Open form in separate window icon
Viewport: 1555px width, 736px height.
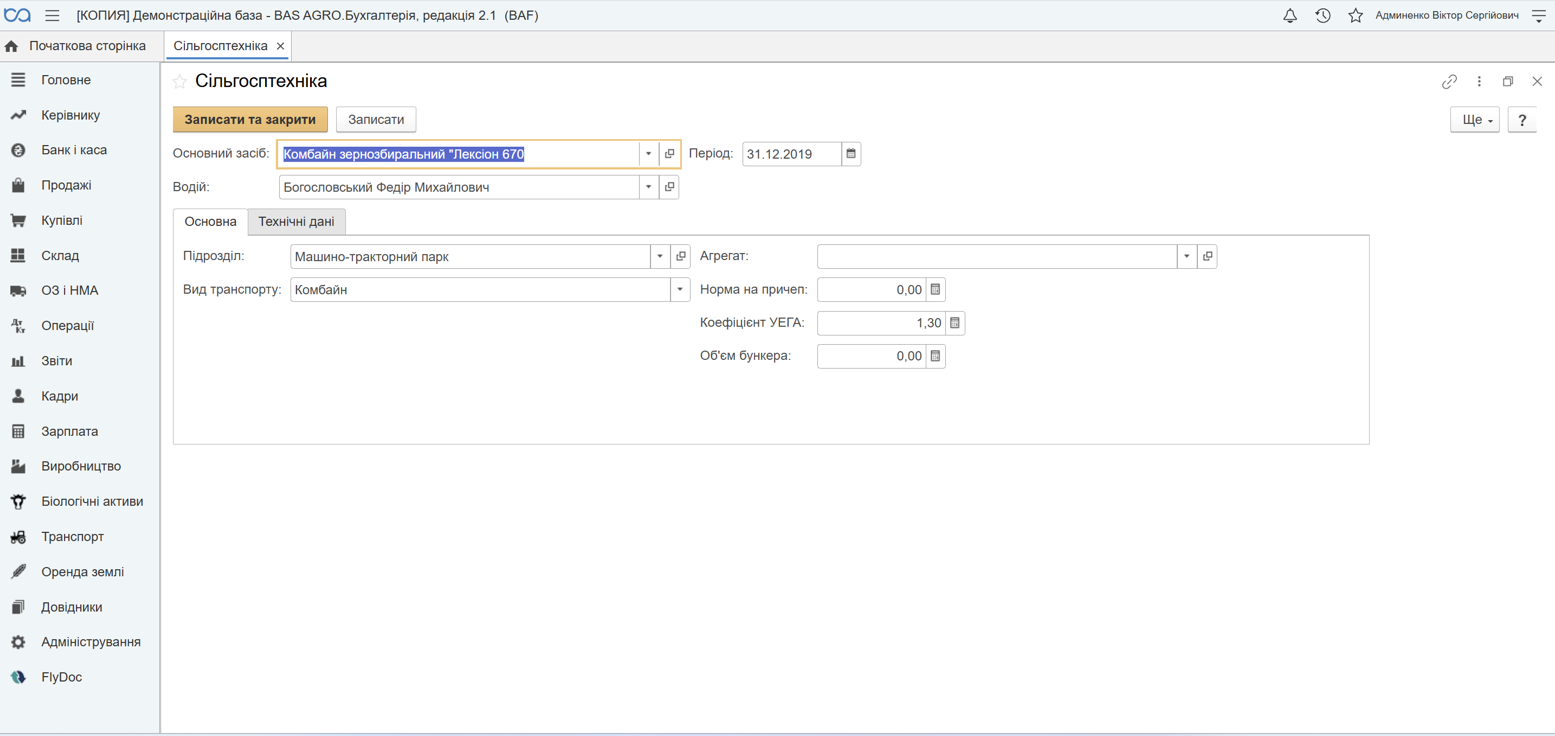click(1508, 82)
